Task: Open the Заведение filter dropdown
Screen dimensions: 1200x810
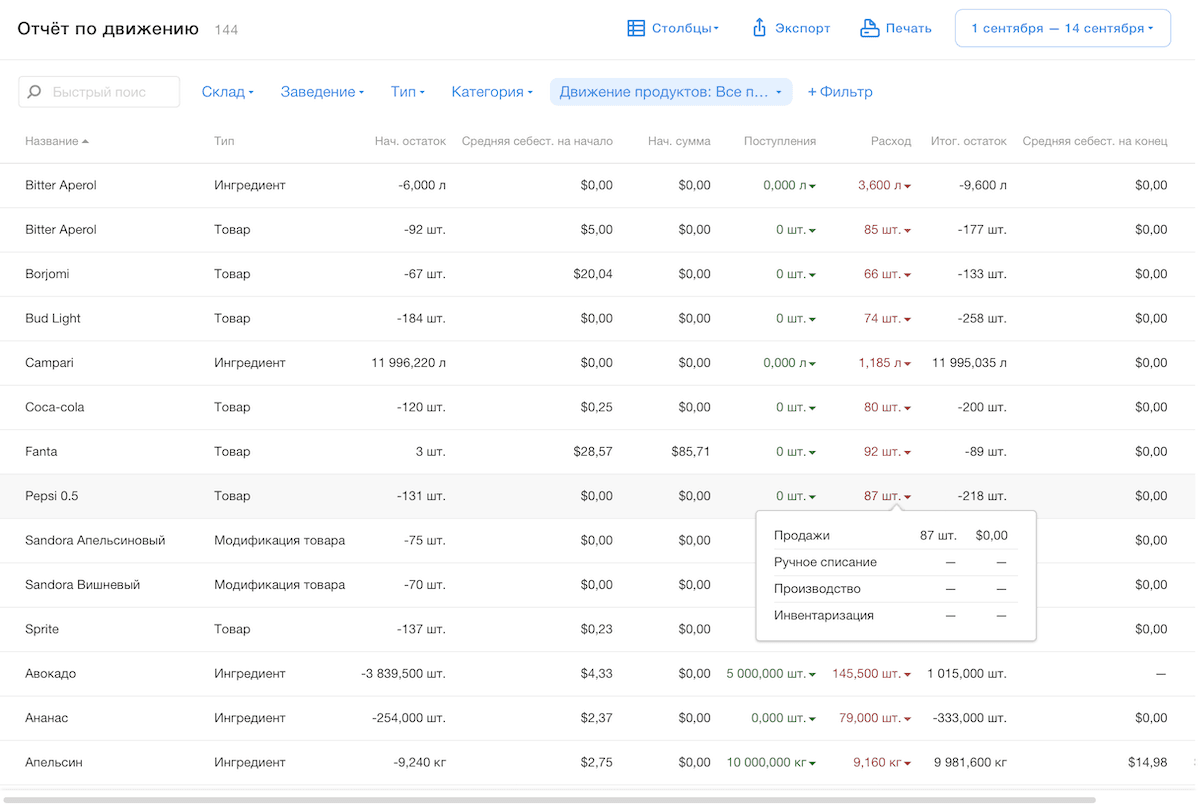Action: click(322, 92)
